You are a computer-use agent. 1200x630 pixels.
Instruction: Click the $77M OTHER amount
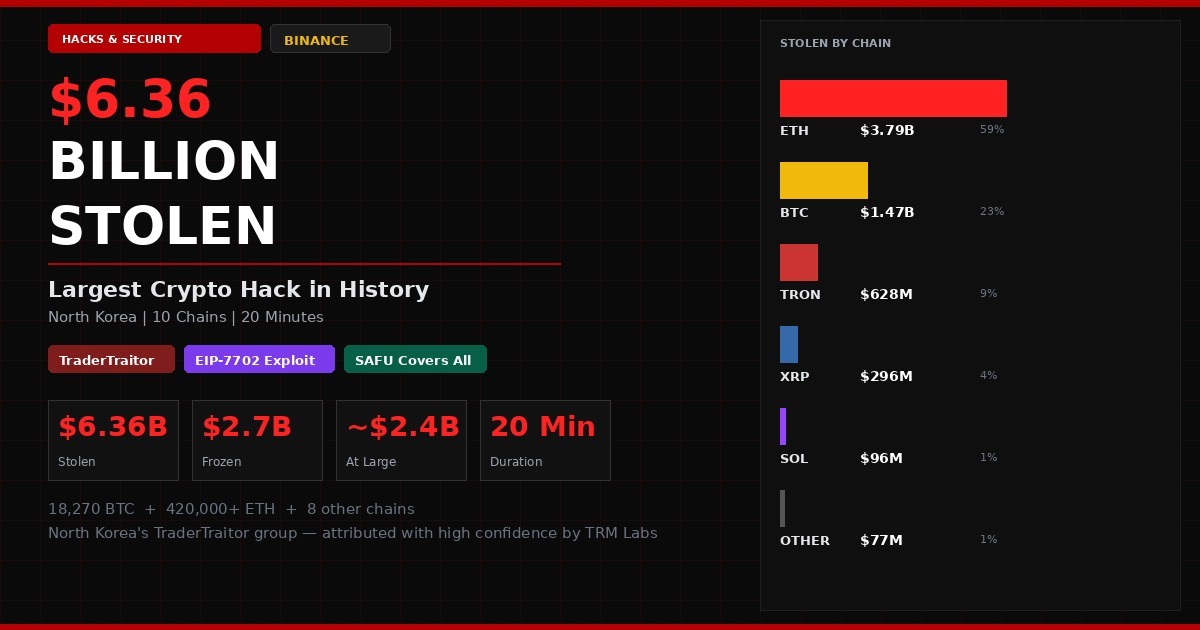pyautogui.click(x=881, y=541)
